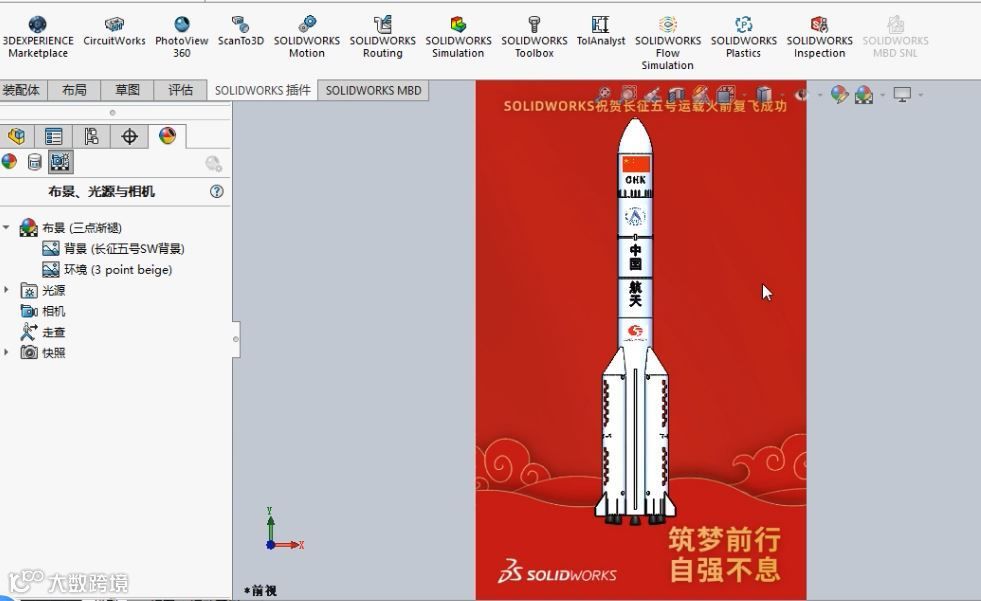This screenshot has width=981, height=601.
Task: Click the TolAnalyst add-in
Action: [601, 31]
